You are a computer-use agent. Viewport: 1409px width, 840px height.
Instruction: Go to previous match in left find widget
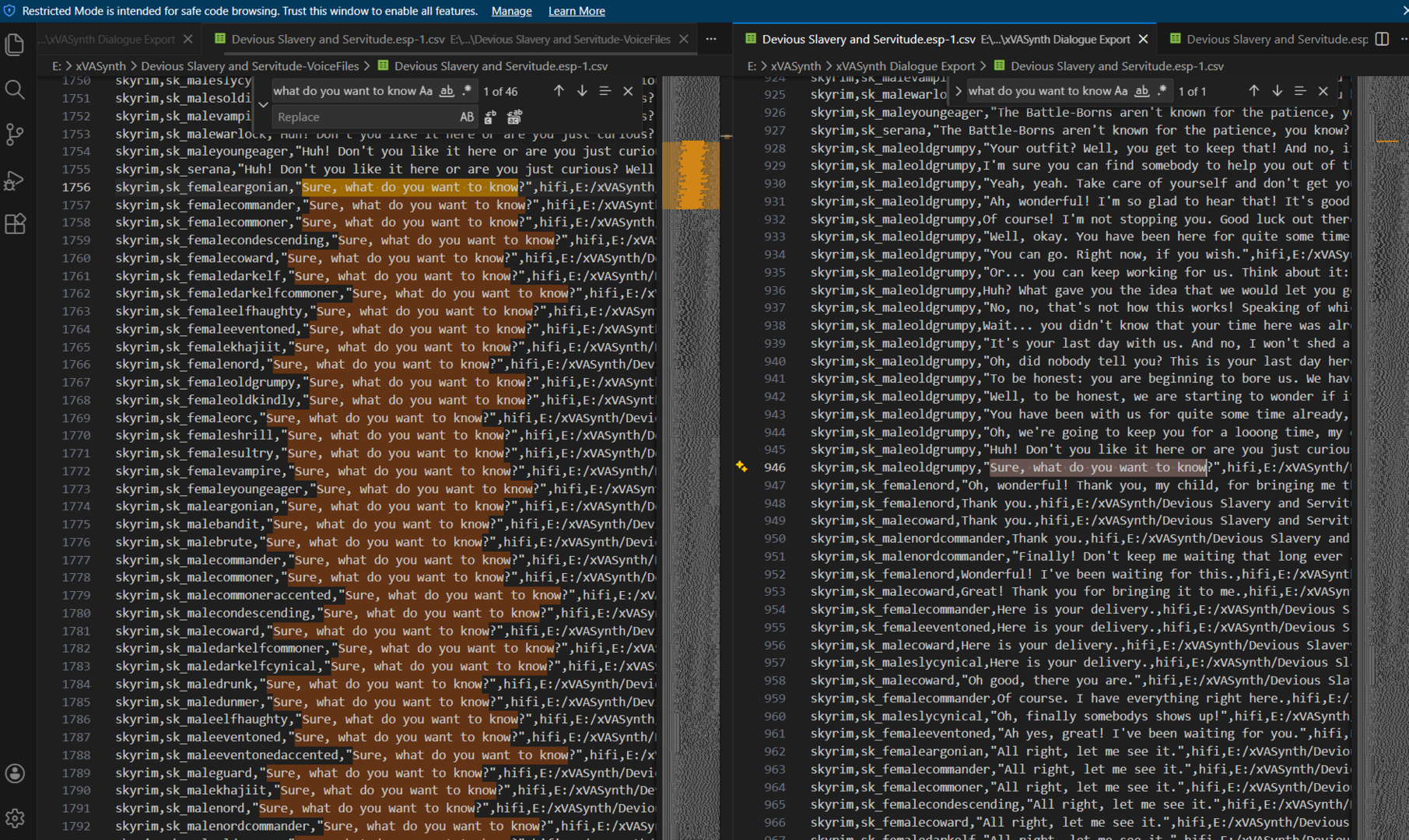(x=559, y=91)
